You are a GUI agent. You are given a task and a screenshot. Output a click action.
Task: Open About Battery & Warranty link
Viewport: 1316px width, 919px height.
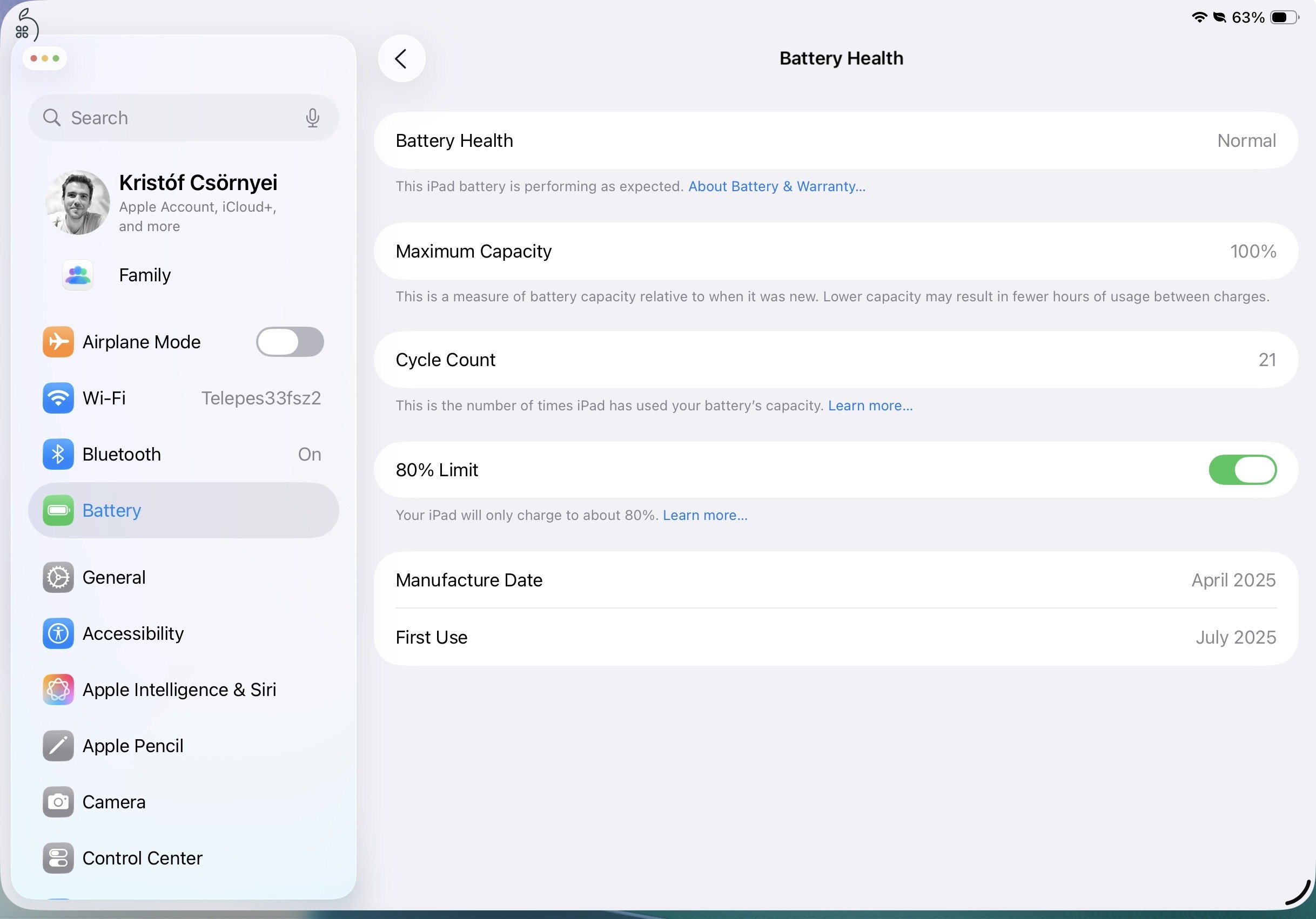tap(777, 186)
